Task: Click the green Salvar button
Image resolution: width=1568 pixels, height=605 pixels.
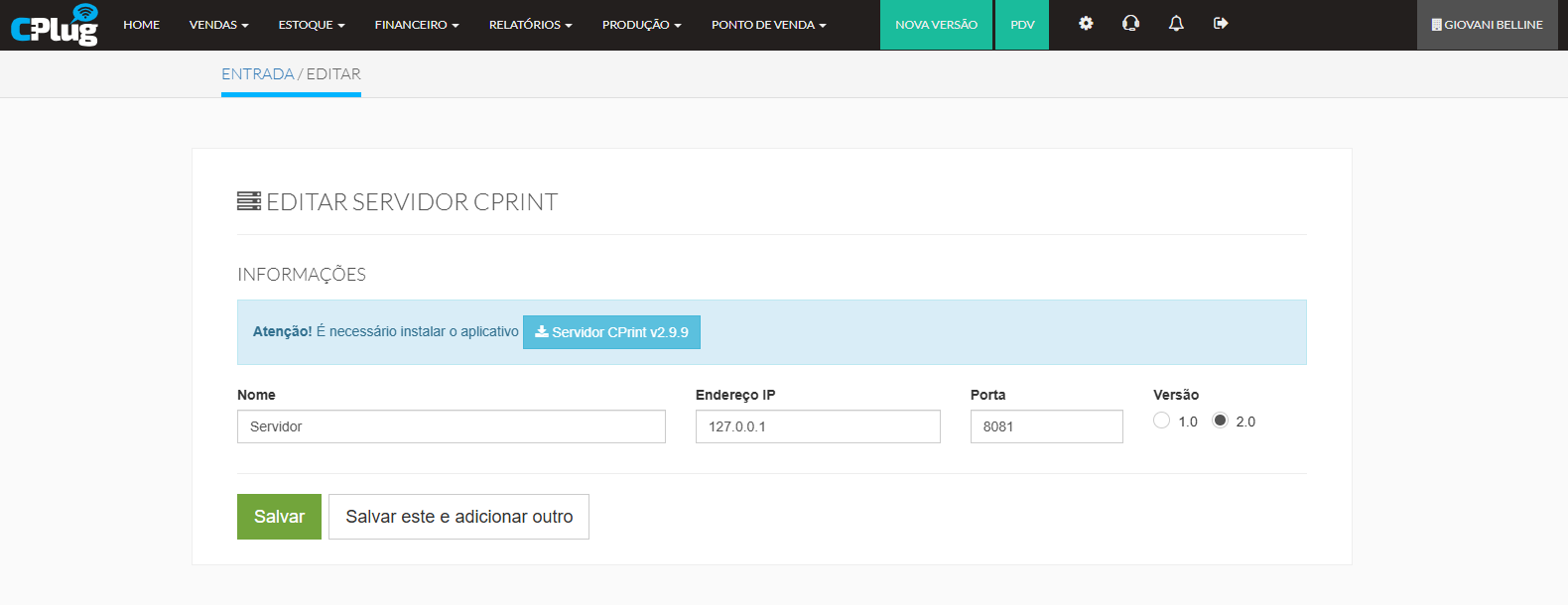Action: (279, 517)
